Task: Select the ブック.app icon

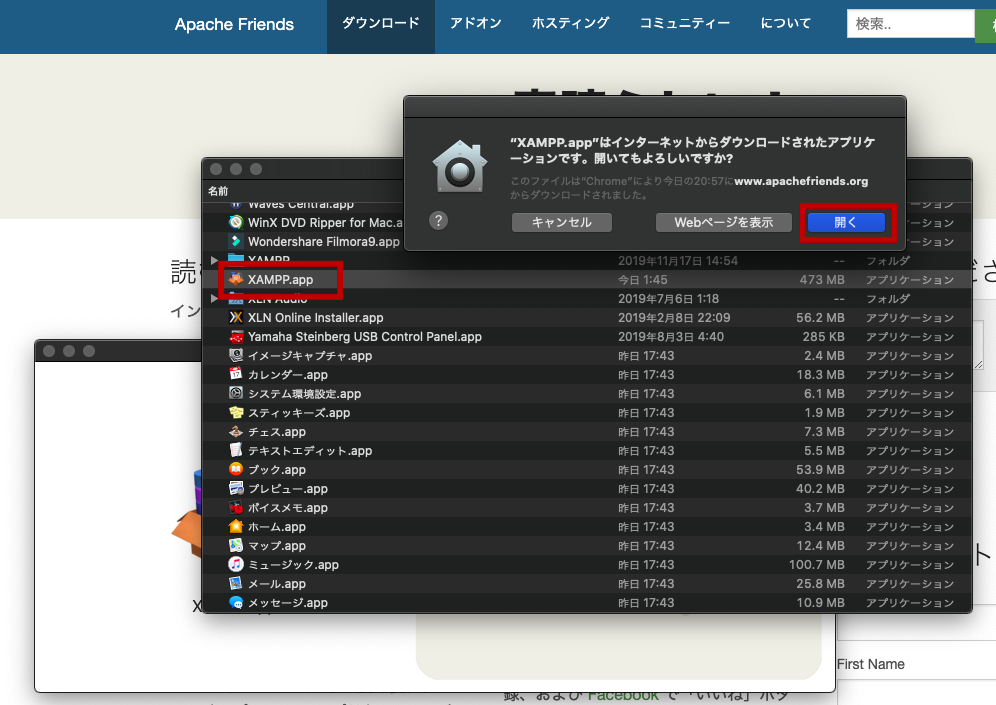Action: 236,469
